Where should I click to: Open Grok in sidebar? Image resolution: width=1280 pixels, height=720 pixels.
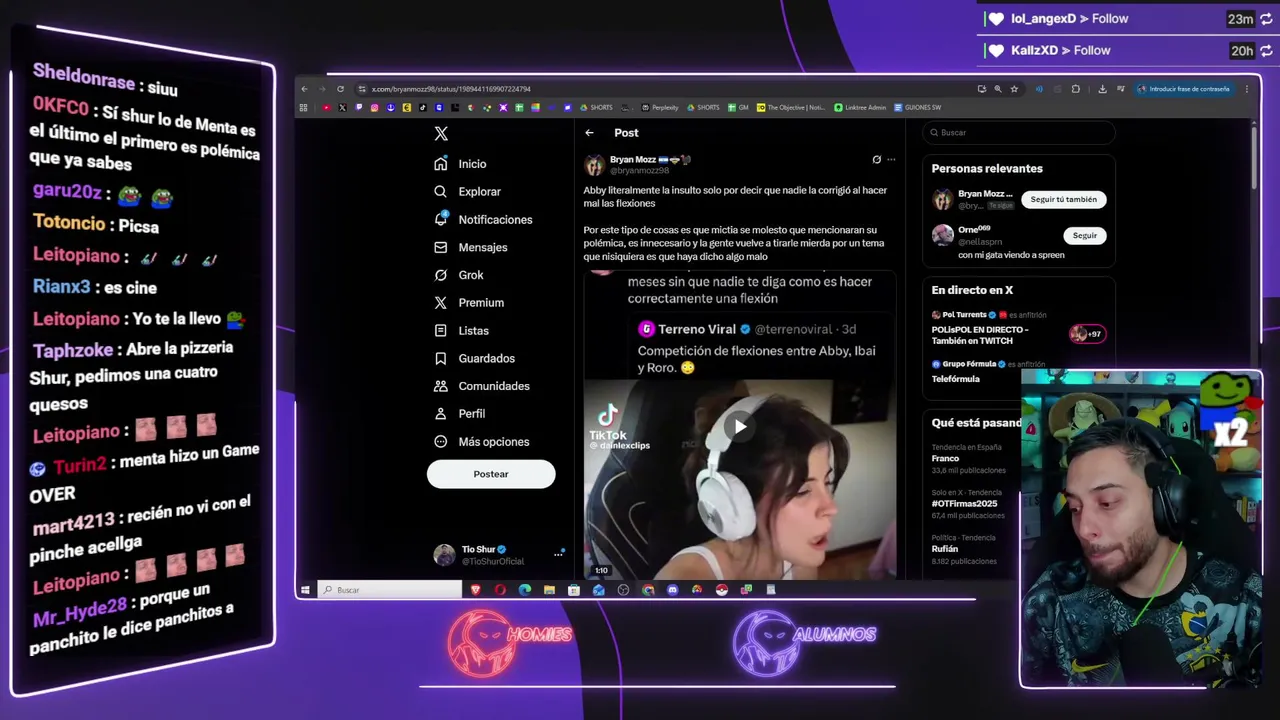tap(459, 275)
